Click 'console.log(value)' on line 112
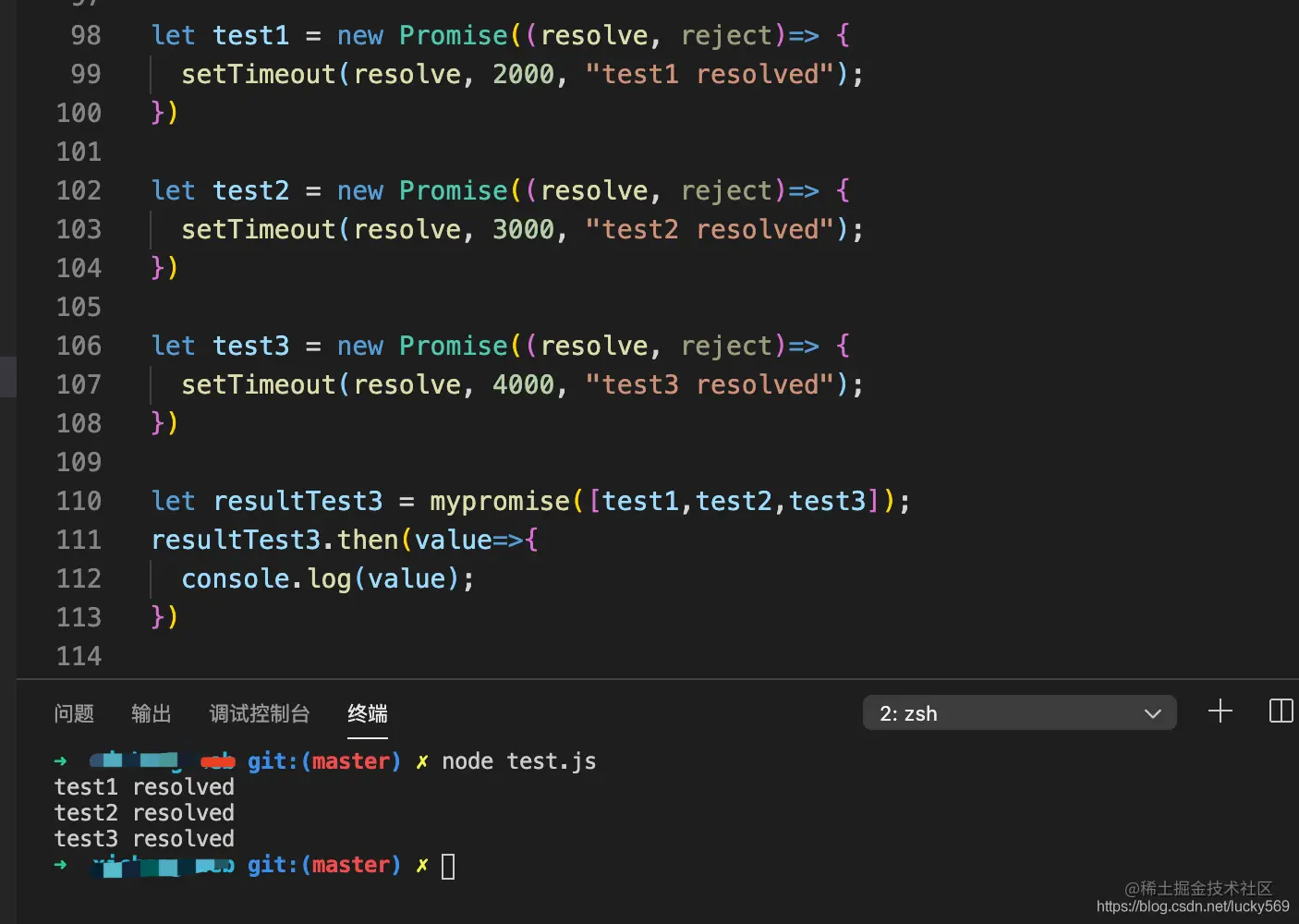This screenshot has width=1299, height=924. pyautogui.click(x=321, y=578)
